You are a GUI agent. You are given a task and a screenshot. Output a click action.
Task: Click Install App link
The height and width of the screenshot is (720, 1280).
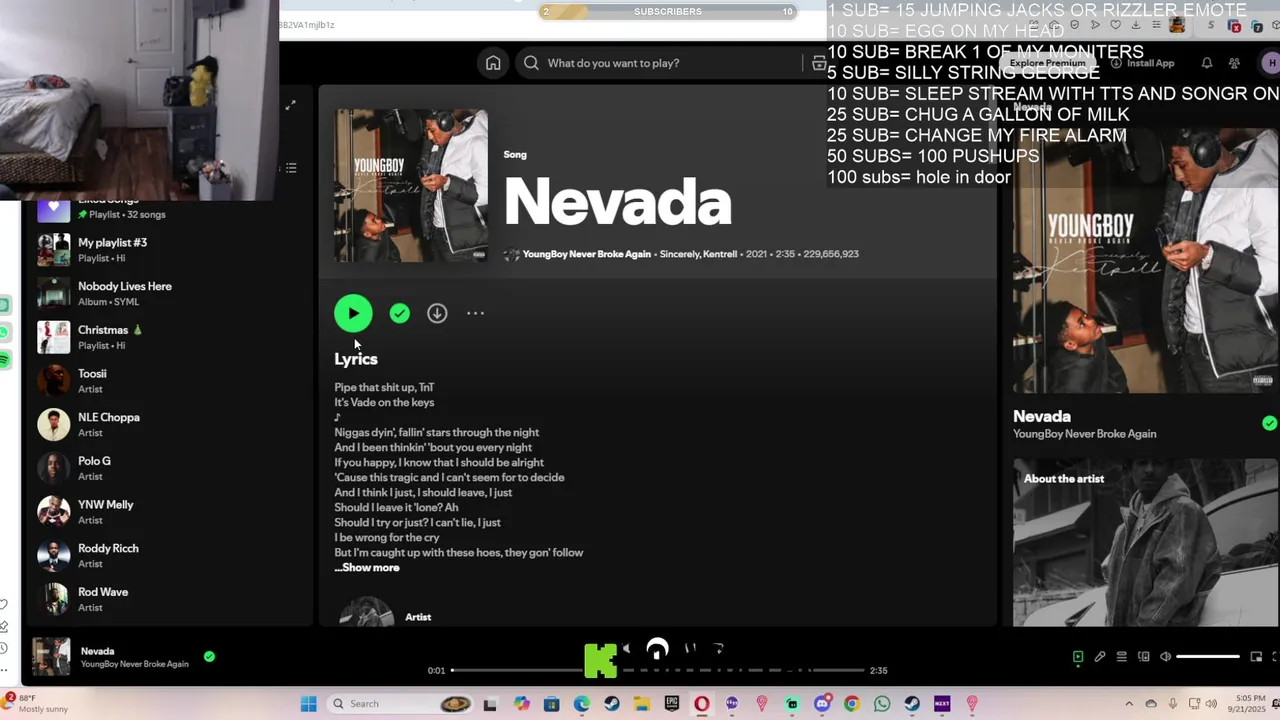tap(1143, 63)
